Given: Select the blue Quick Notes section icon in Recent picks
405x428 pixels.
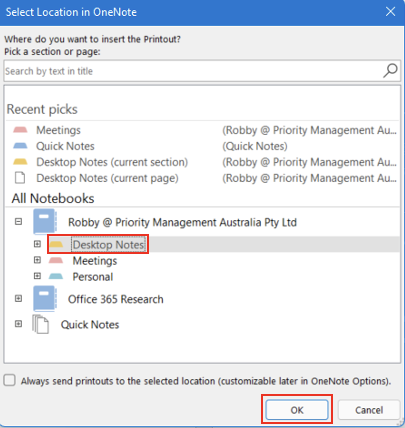Looking at the screenshot, I should [20, 146].
